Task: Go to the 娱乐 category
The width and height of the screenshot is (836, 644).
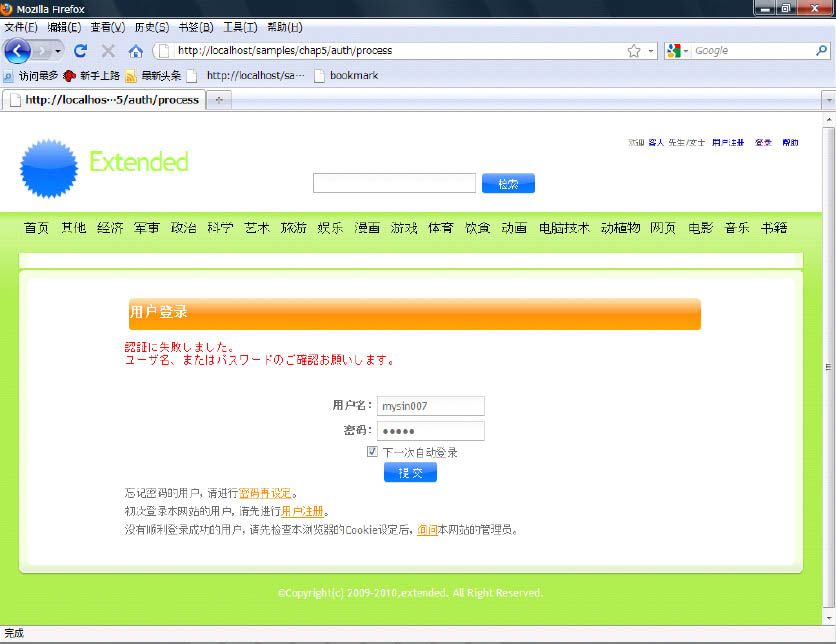Action: pyautogui.click(x=331, y=228)
